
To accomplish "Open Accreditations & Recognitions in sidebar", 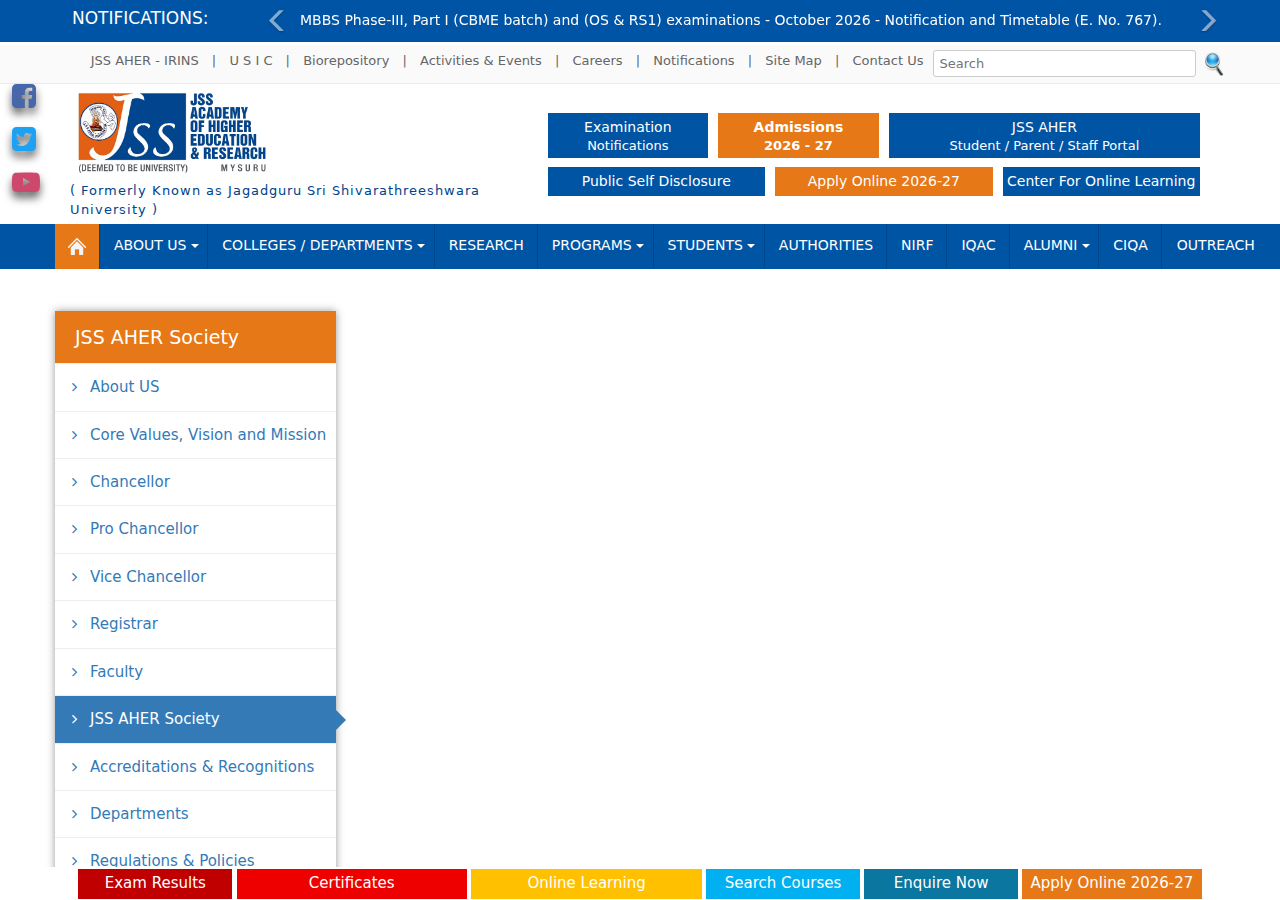I will coord(196,767).
